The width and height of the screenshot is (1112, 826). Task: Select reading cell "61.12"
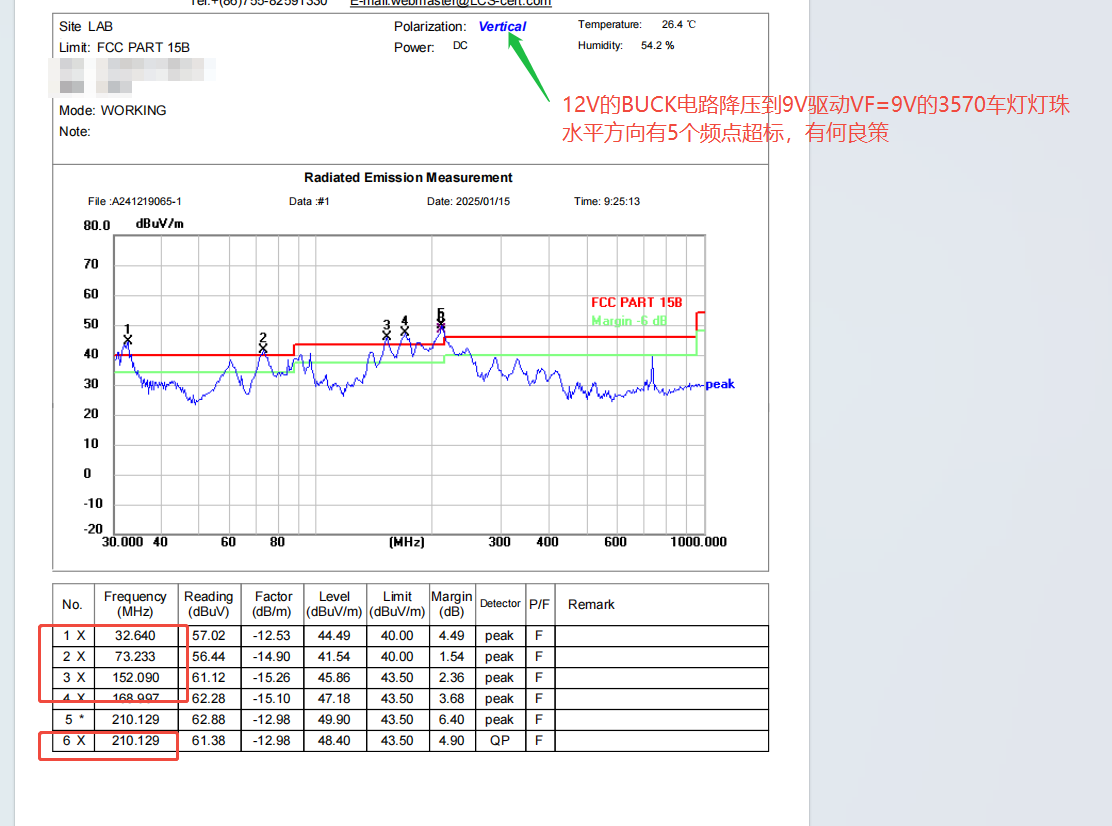(x=208, y=678)
